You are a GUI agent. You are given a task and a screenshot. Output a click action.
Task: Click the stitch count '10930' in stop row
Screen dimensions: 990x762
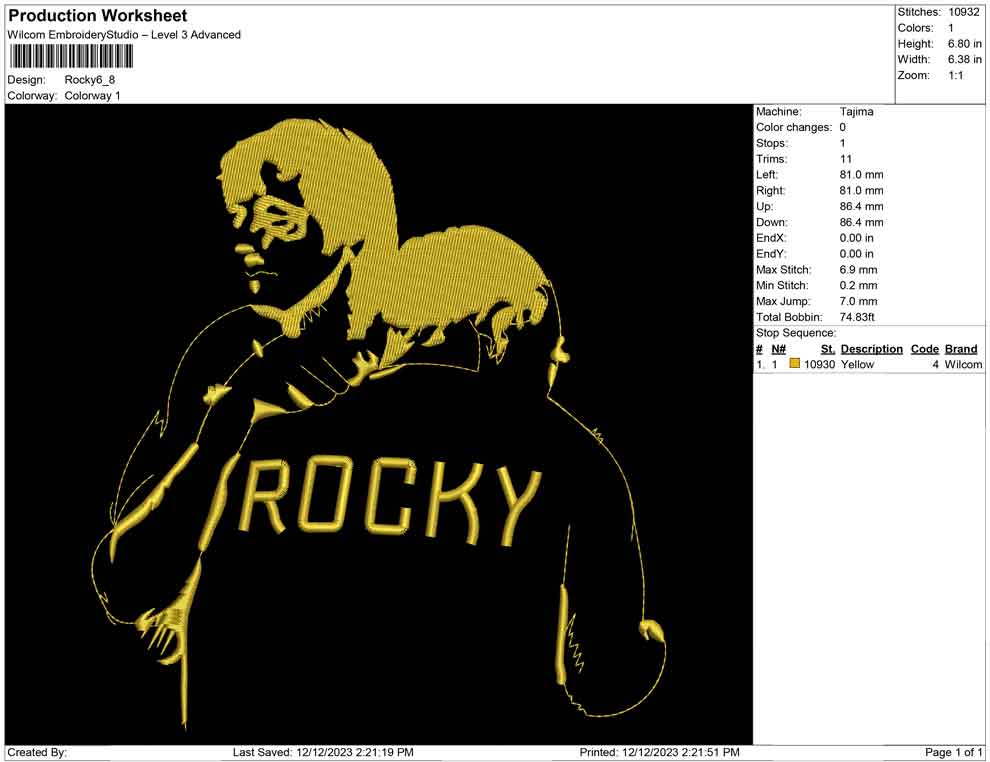[819, 364]
